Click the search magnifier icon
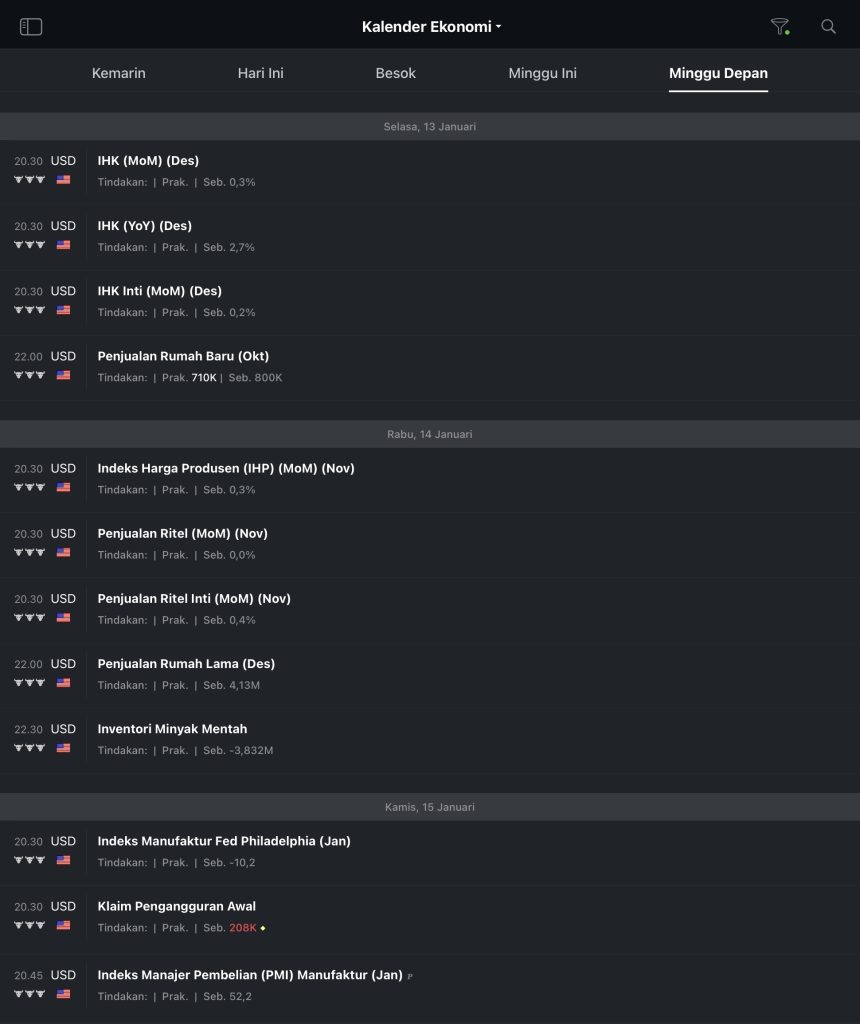 828,27
